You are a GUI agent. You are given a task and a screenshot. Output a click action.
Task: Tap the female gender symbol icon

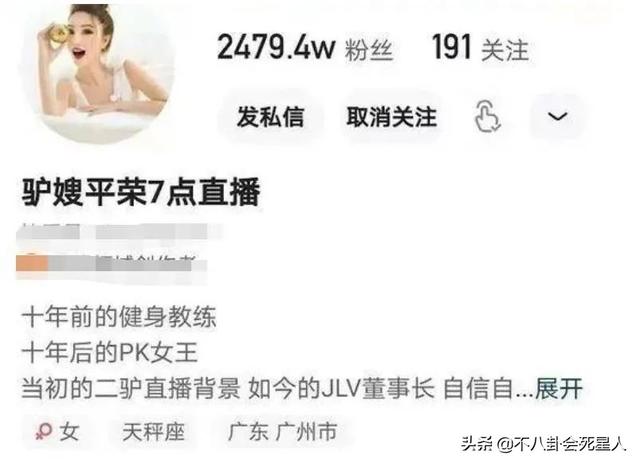(x=43, y=431)
